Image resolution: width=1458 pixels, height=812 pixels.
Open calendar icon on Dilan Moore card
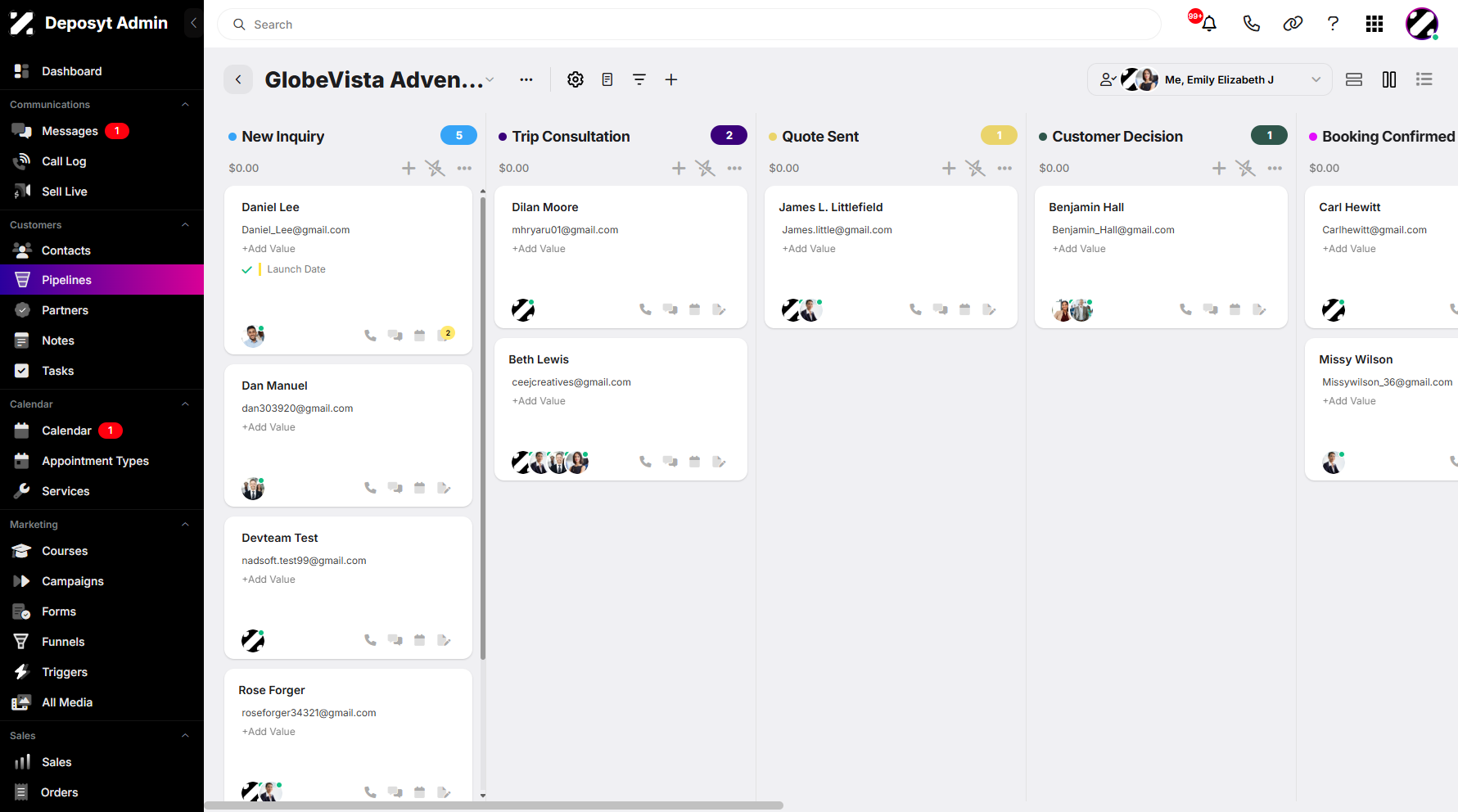tap(694, 309)
